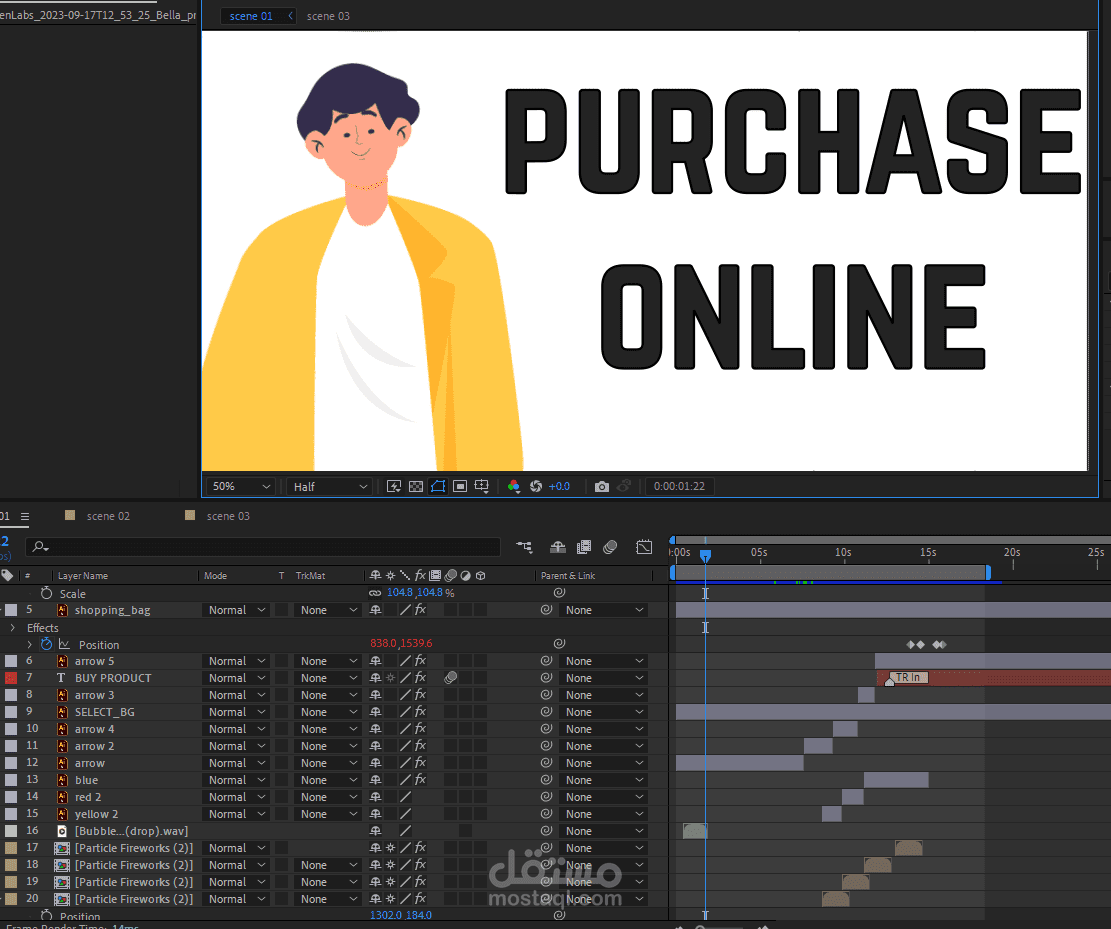Toggle collapse transformations on layer 17 Particle Fireworks
This screenshot has width=1111, height=929.
coord(390,848)
